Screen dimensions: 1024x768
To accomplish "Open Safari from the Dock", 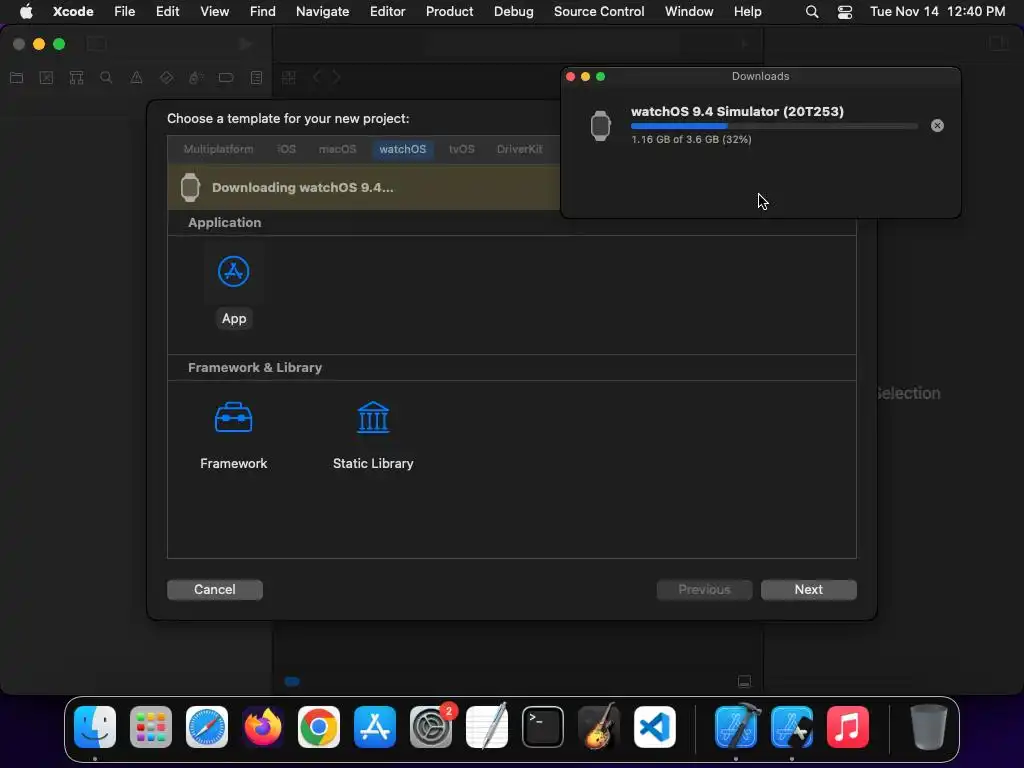I will [207, 727].
